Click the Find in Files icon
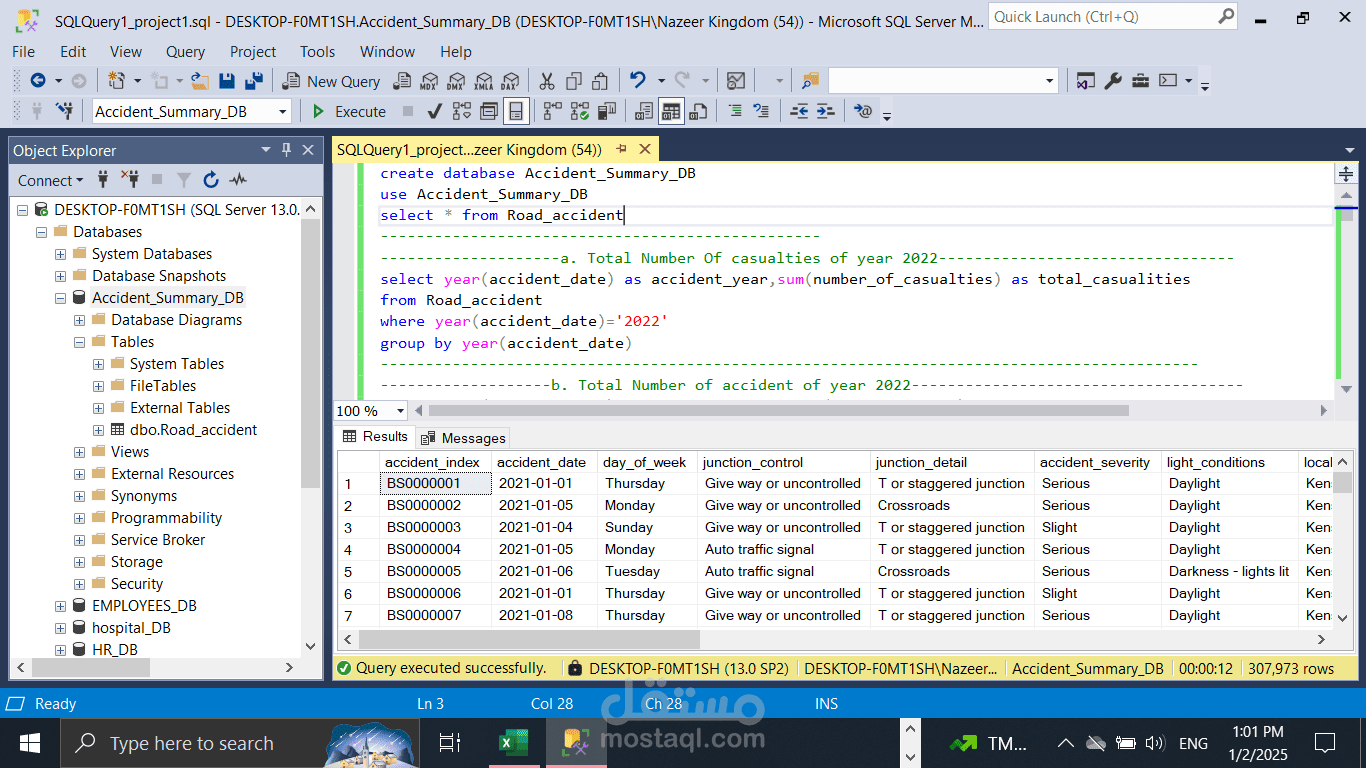Screen dimensions: 1366x768 click(x=810, y=81)
